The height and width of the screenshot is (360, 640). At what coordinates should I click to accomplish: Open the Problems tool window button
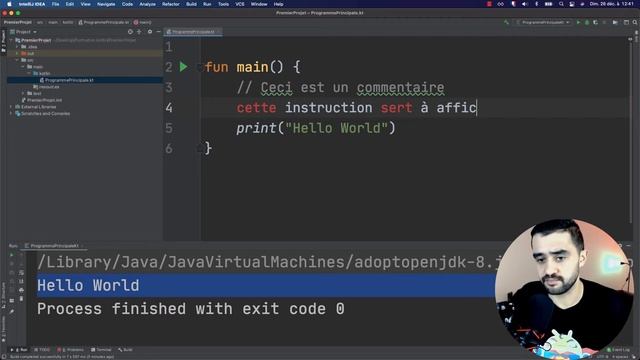(71, 350)
